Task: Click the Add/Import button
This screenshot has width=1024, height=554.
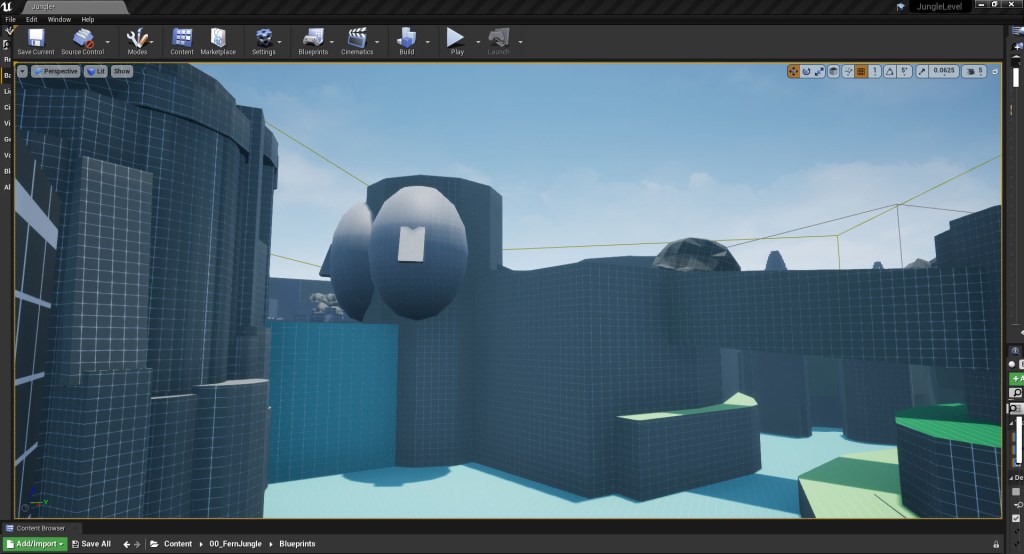Action: pos(35,544)
